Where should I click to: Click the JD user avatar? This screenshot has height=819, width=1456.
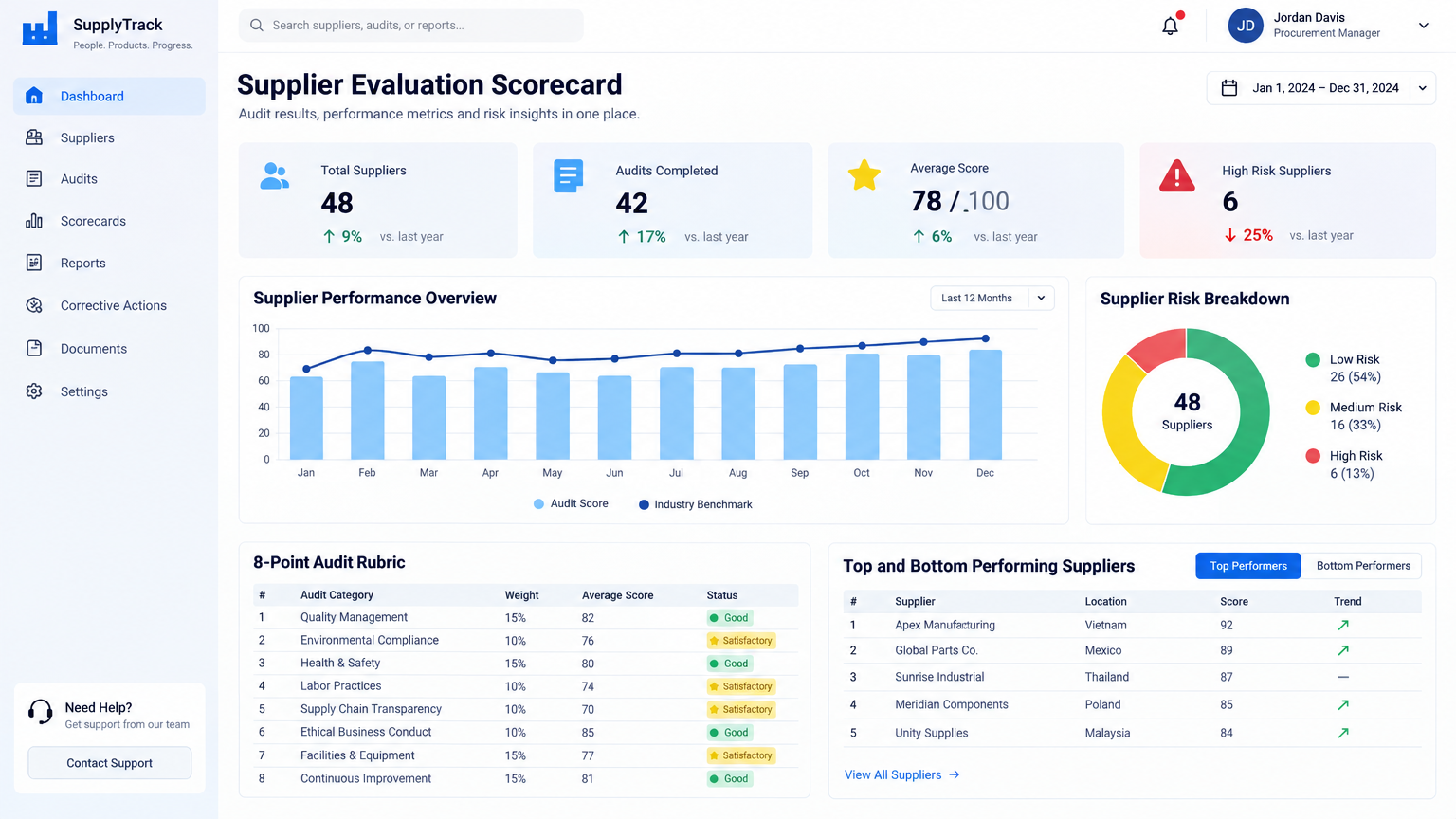coord(1246,26)
